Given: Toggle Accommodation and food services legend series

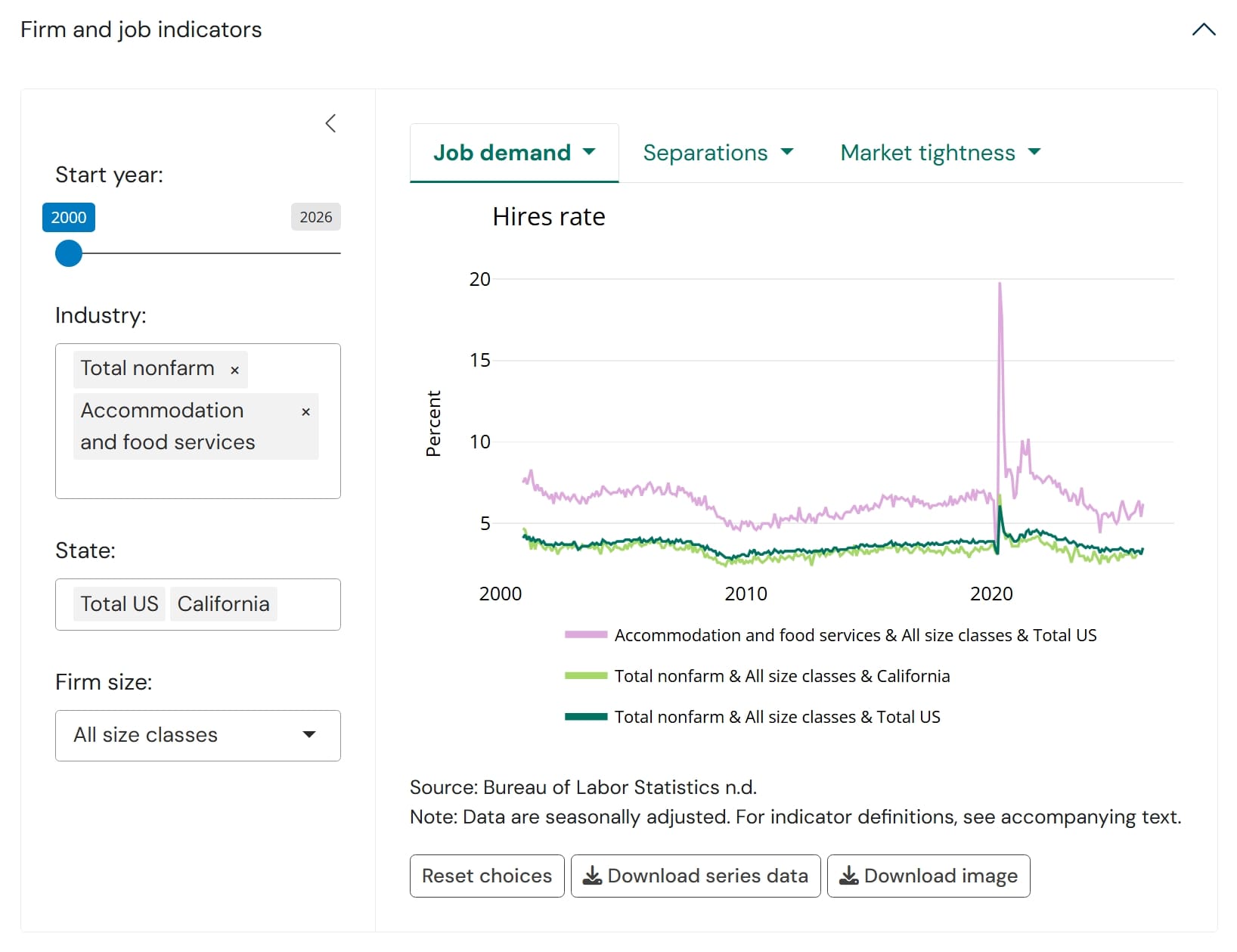Looking at the screenshot, I should [830, 635].
